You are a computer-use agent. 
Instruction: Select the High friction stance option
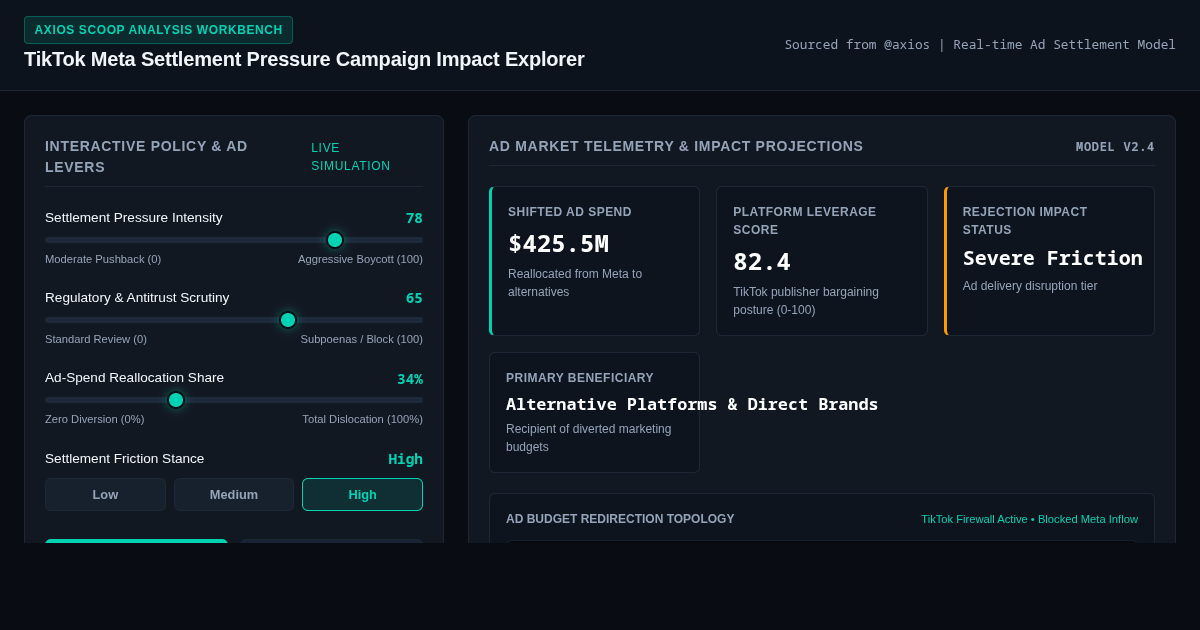(362, 494)
